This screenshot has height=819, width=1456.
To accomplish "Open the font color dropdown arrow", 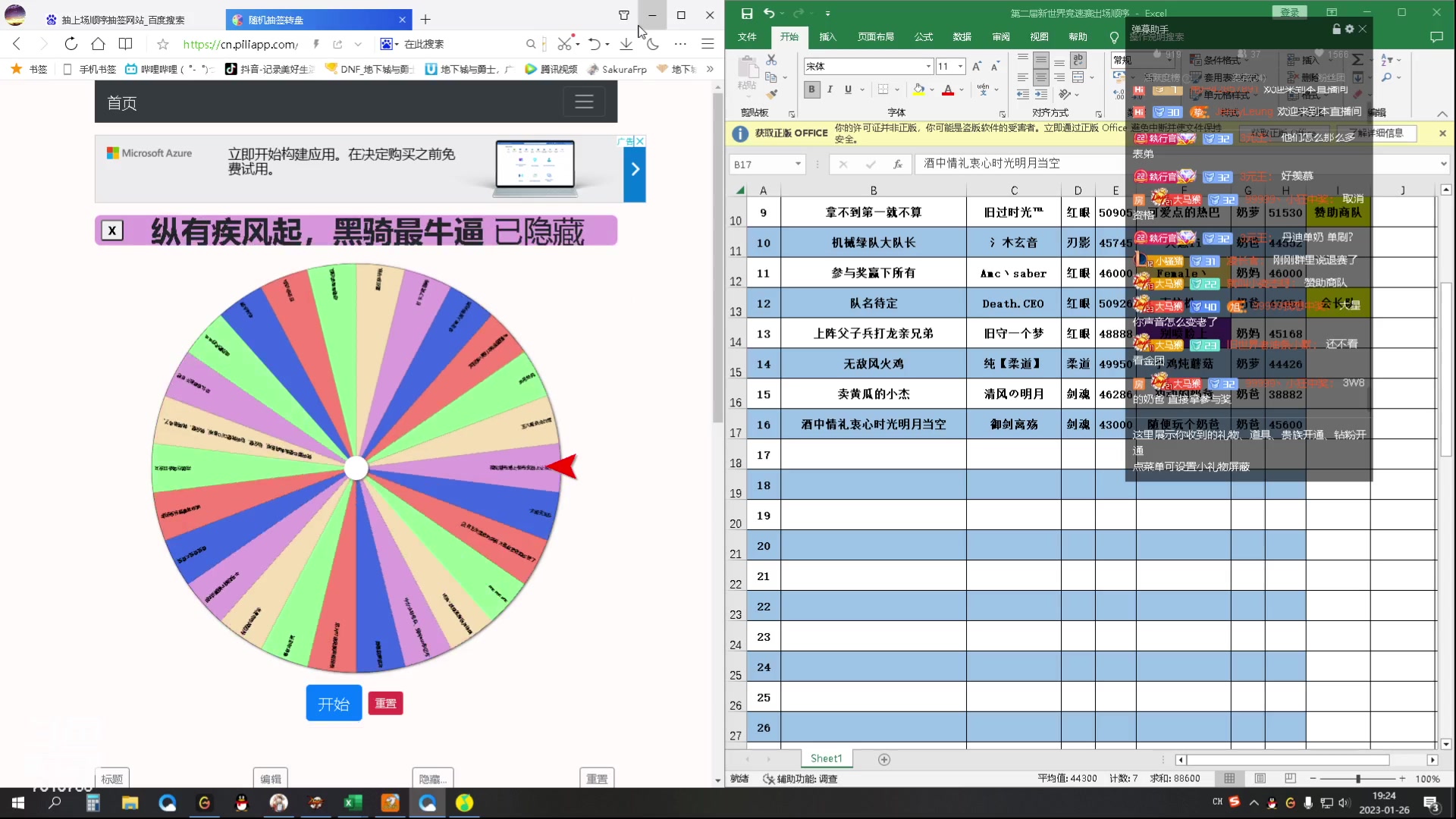I will pyautogui.click(x=962, y=90).
